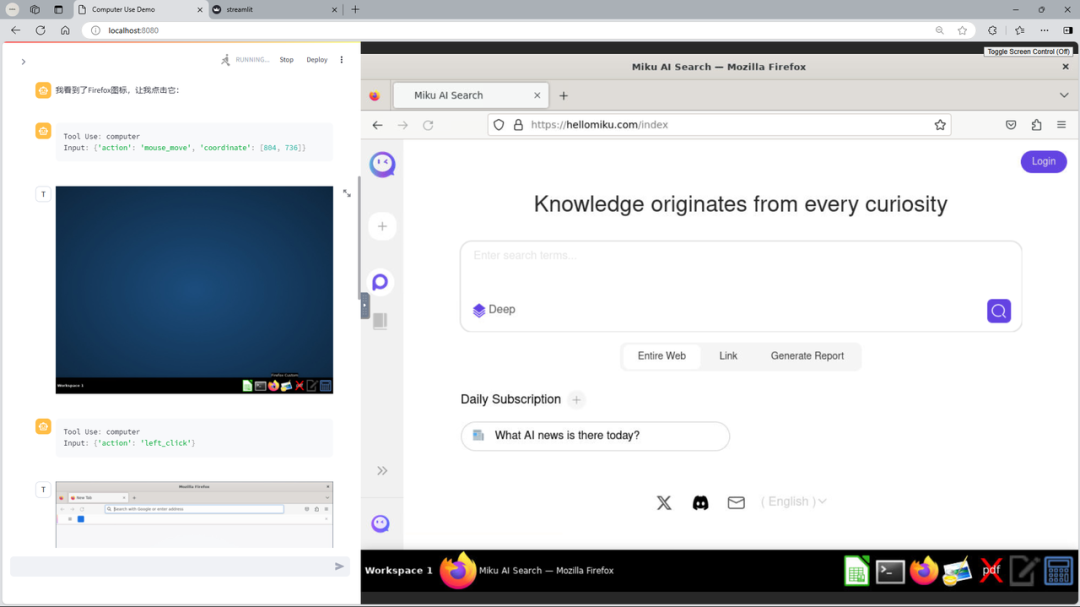Image resolution: width=1080 pixels, height=607 pixels.
Task: Click the purple search button icon
Action: [998, 311]
